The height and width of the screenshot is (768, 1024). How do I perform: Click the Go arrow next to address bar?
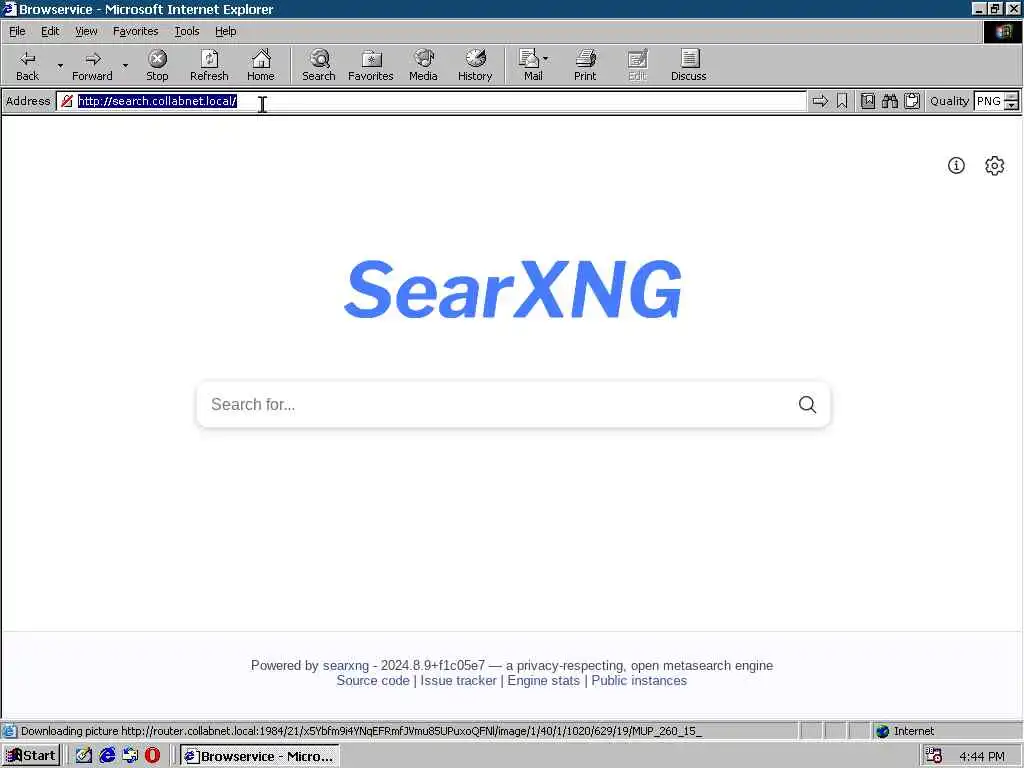[x=820, y=101]
